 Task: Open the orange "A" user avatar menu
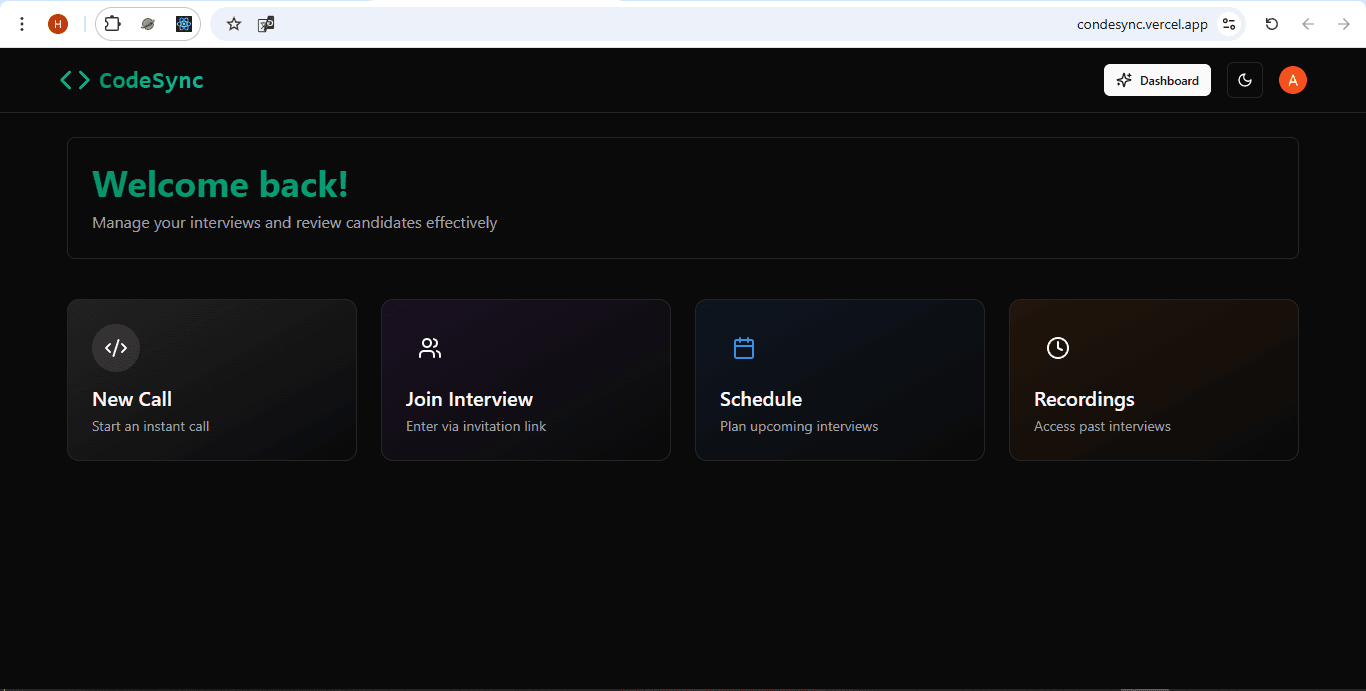tap(1293, 80)
